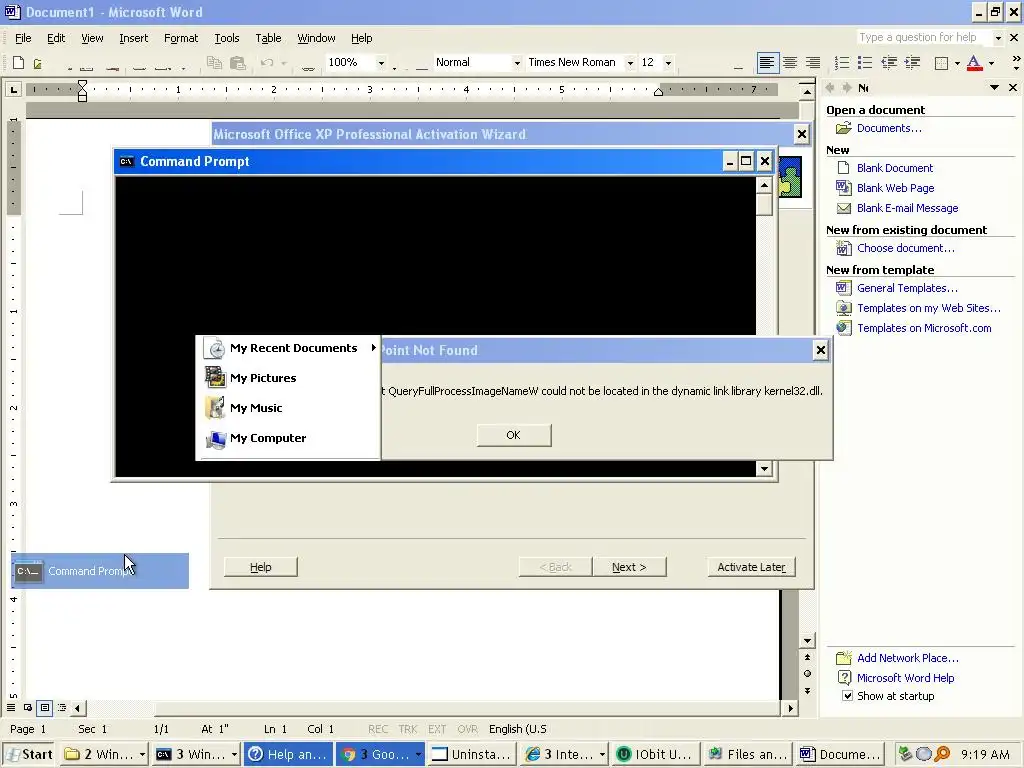Viewport: 1024px width, 768px height.
Task: Expand the toolbar options chevron
Action: point(1016,63)
